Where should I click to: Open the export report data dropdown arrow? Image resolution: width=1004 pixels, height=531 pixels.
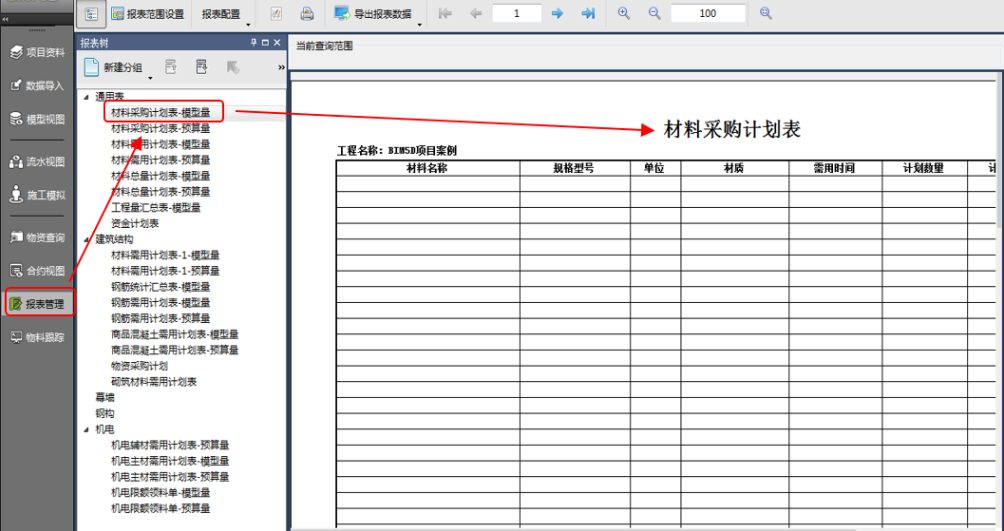(x=420, y=24)
